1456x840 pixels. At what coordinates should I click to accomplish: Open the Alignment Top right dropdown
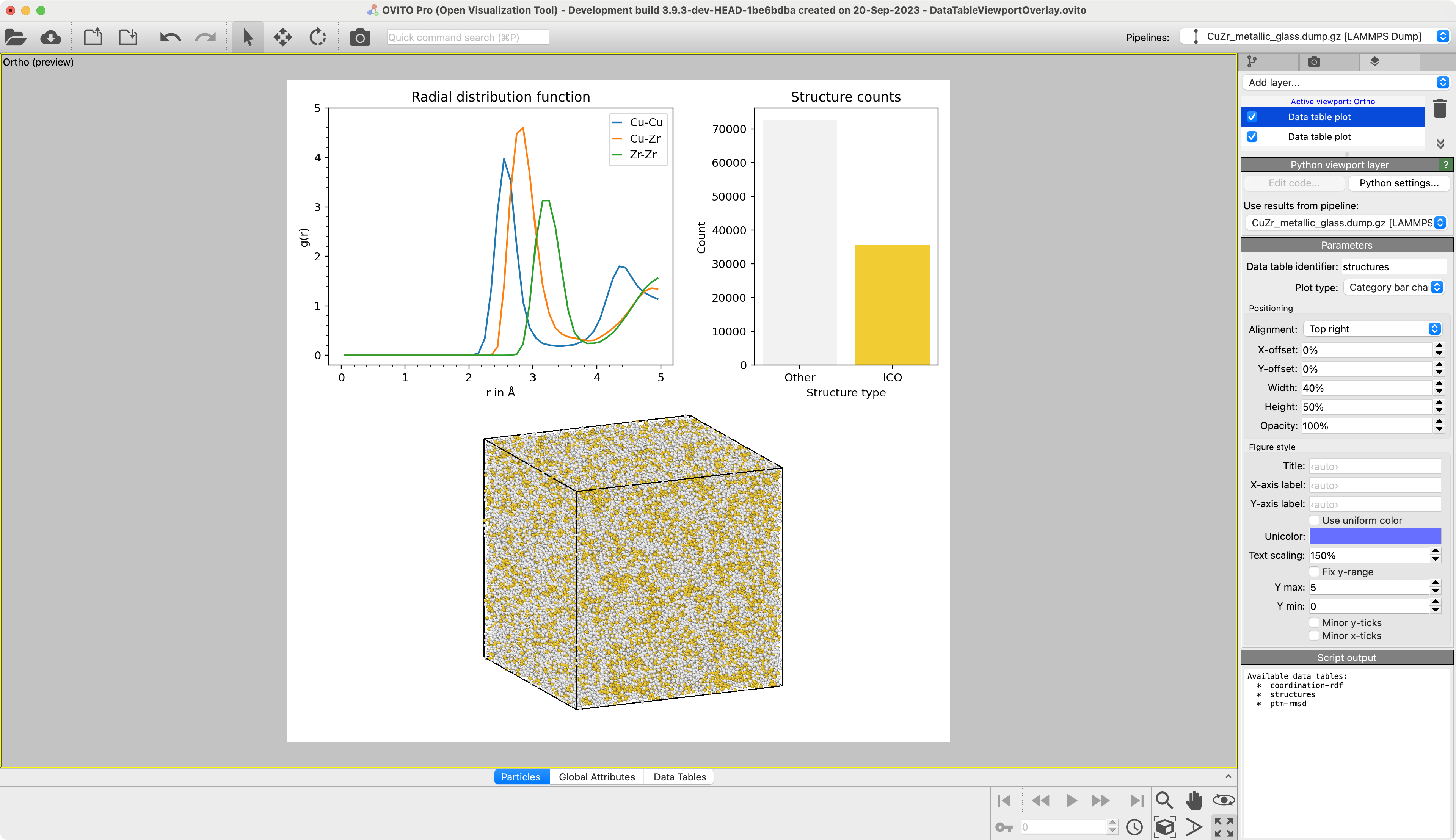pyautogui.click(x=1372, y=329)
